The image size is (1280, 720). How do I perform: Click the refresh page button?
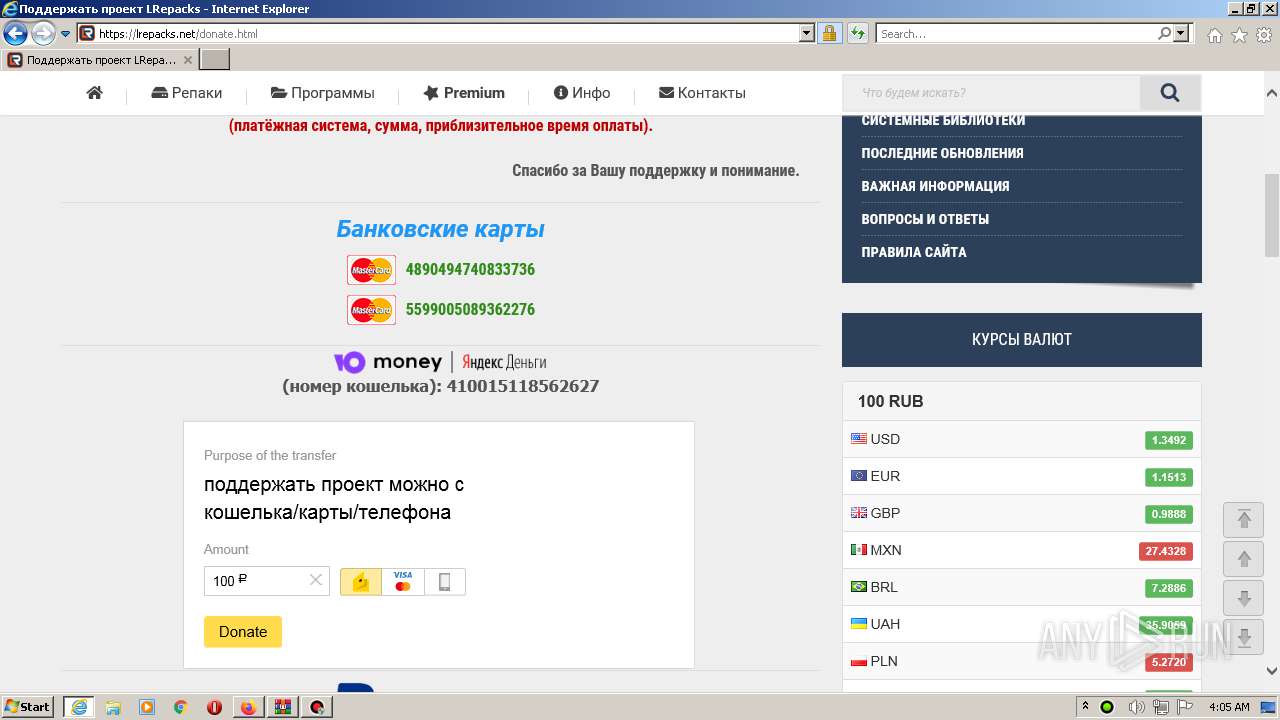pos(857,34)
